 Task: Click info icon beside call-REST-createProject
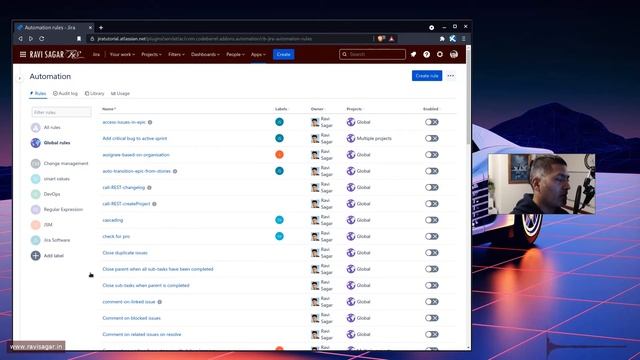154,204
